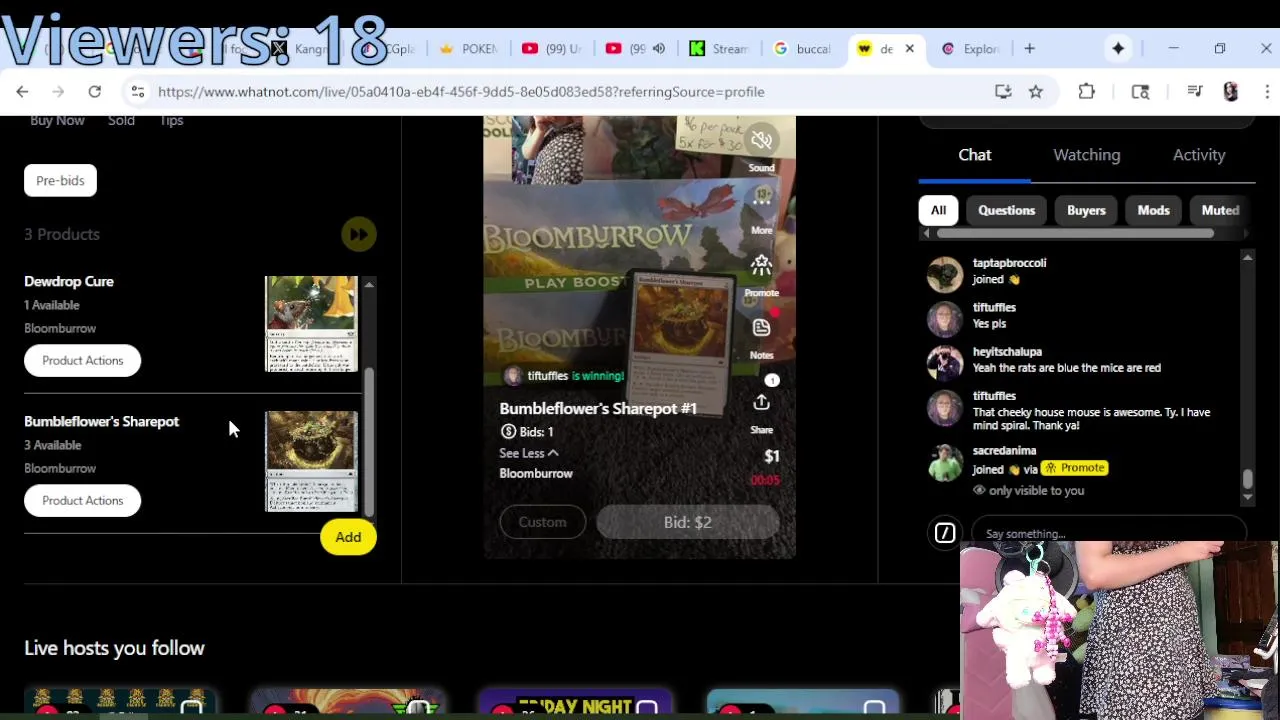Filter chat by Buyers
1280x720 pixels.
point(1086,211)
